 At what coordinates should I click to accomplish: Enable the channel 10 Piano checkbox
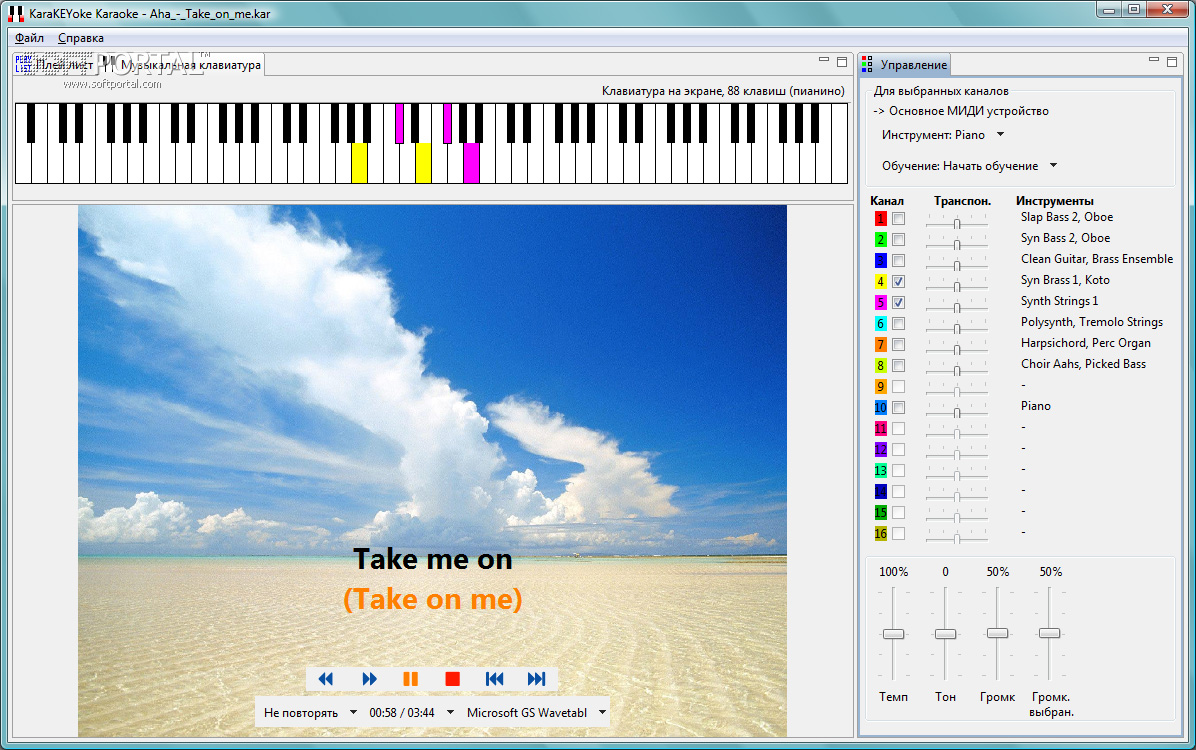click(899, 407)
